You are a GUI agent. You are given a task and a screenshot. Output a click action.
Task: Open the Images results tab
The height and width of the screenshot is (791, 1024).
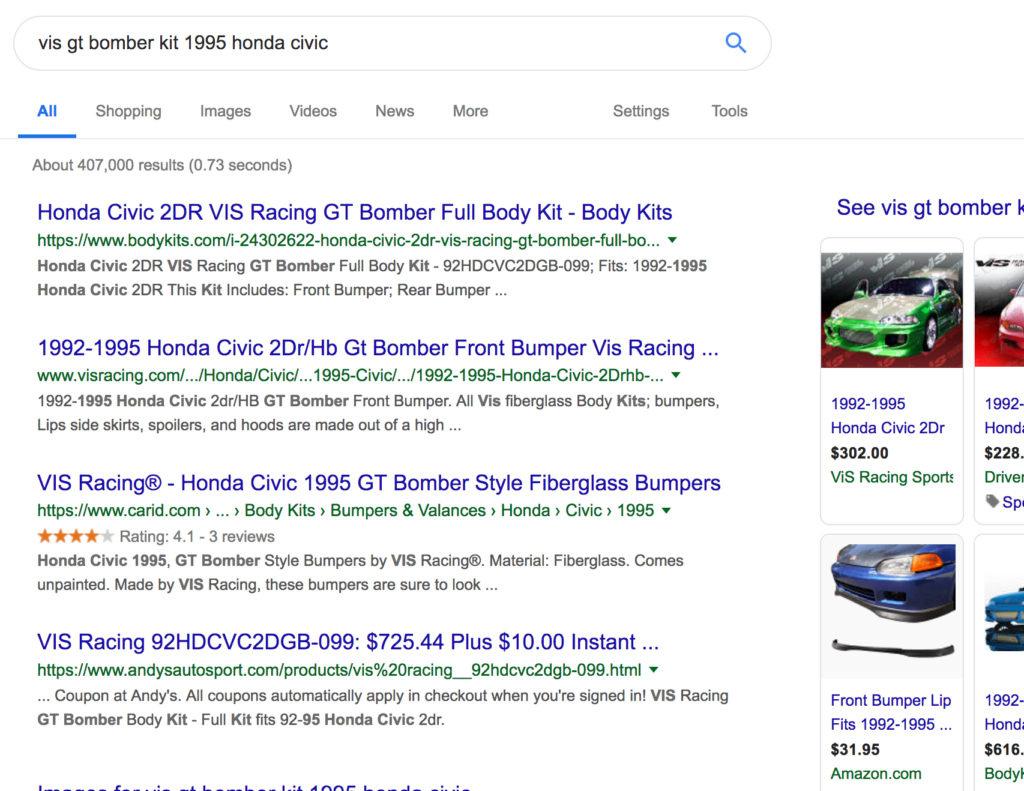coord(225,111)
